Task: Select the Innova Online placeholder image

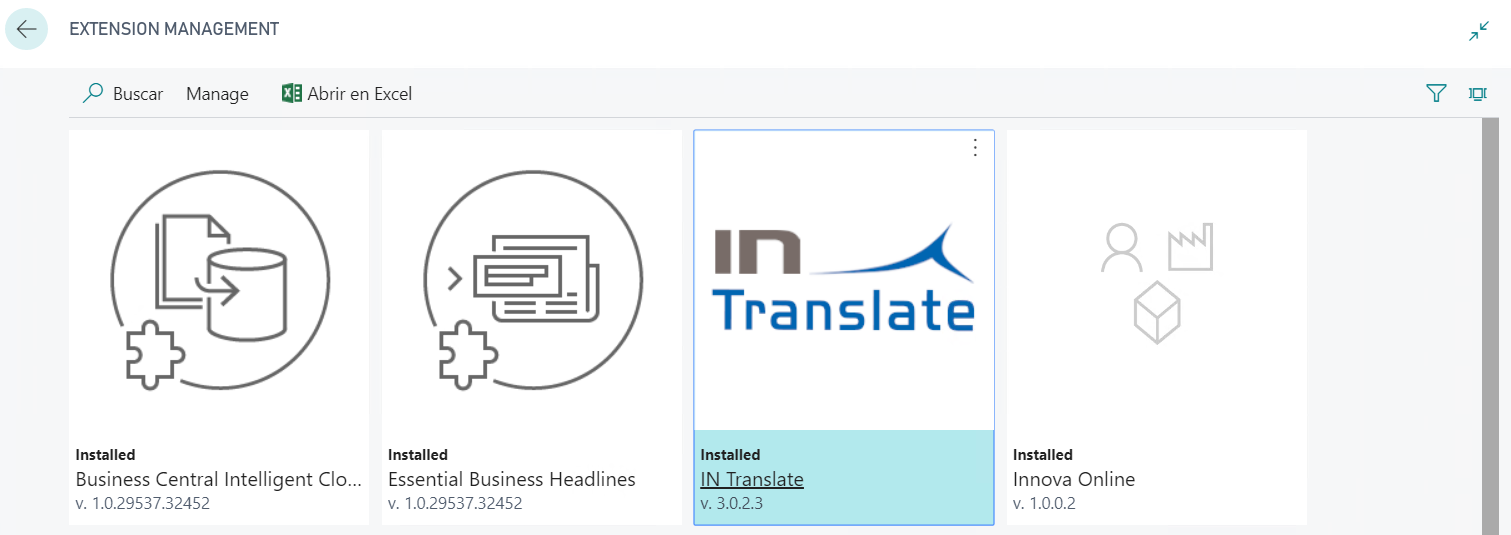Action: click(1156, 284)
